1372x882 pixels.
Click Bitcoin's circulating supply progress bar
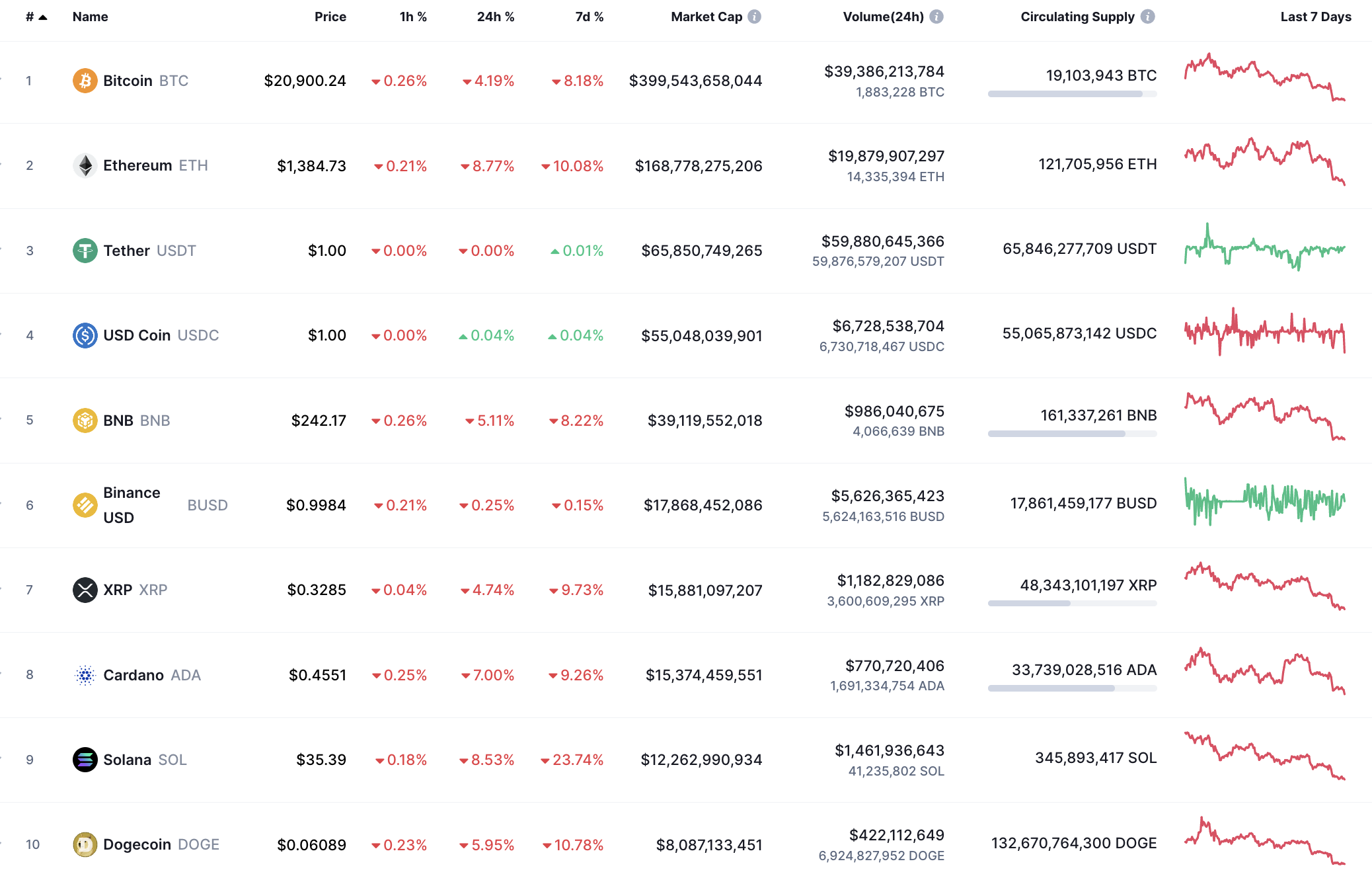[x=1071, y=94]
